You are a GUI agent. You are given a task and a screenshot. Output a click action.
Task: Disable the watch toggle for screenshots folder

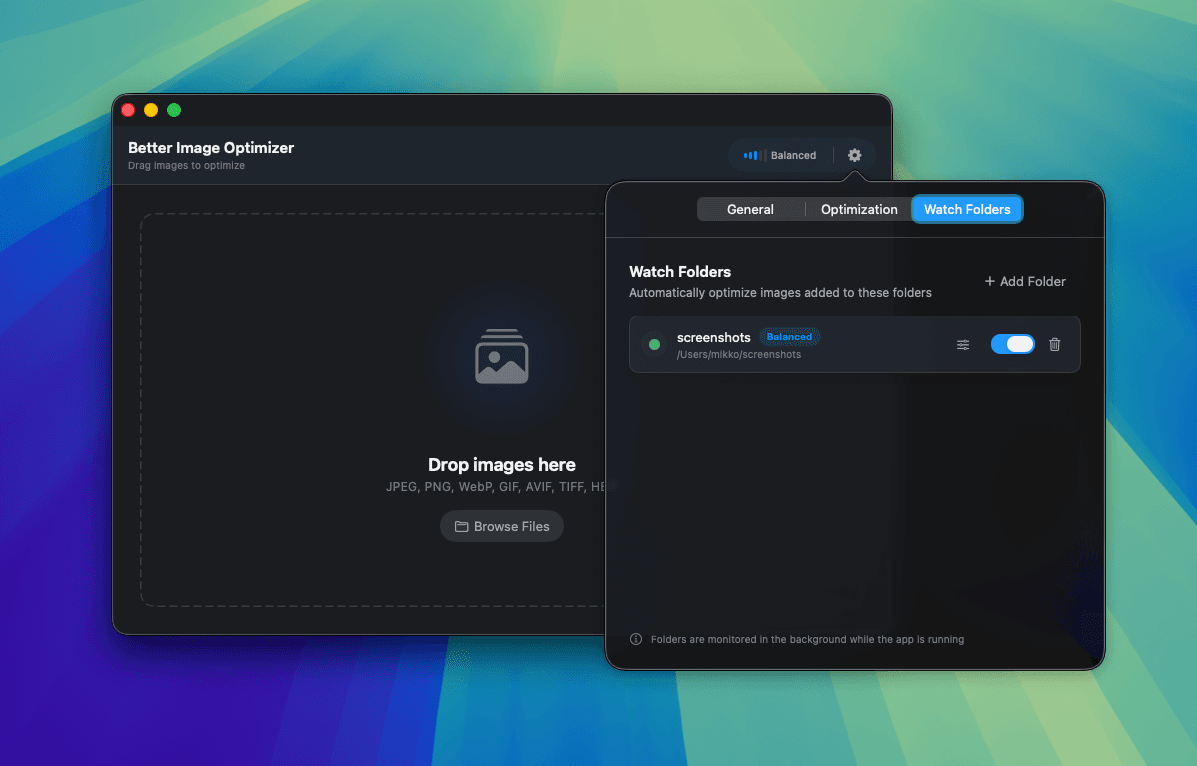coord(1012,343)
